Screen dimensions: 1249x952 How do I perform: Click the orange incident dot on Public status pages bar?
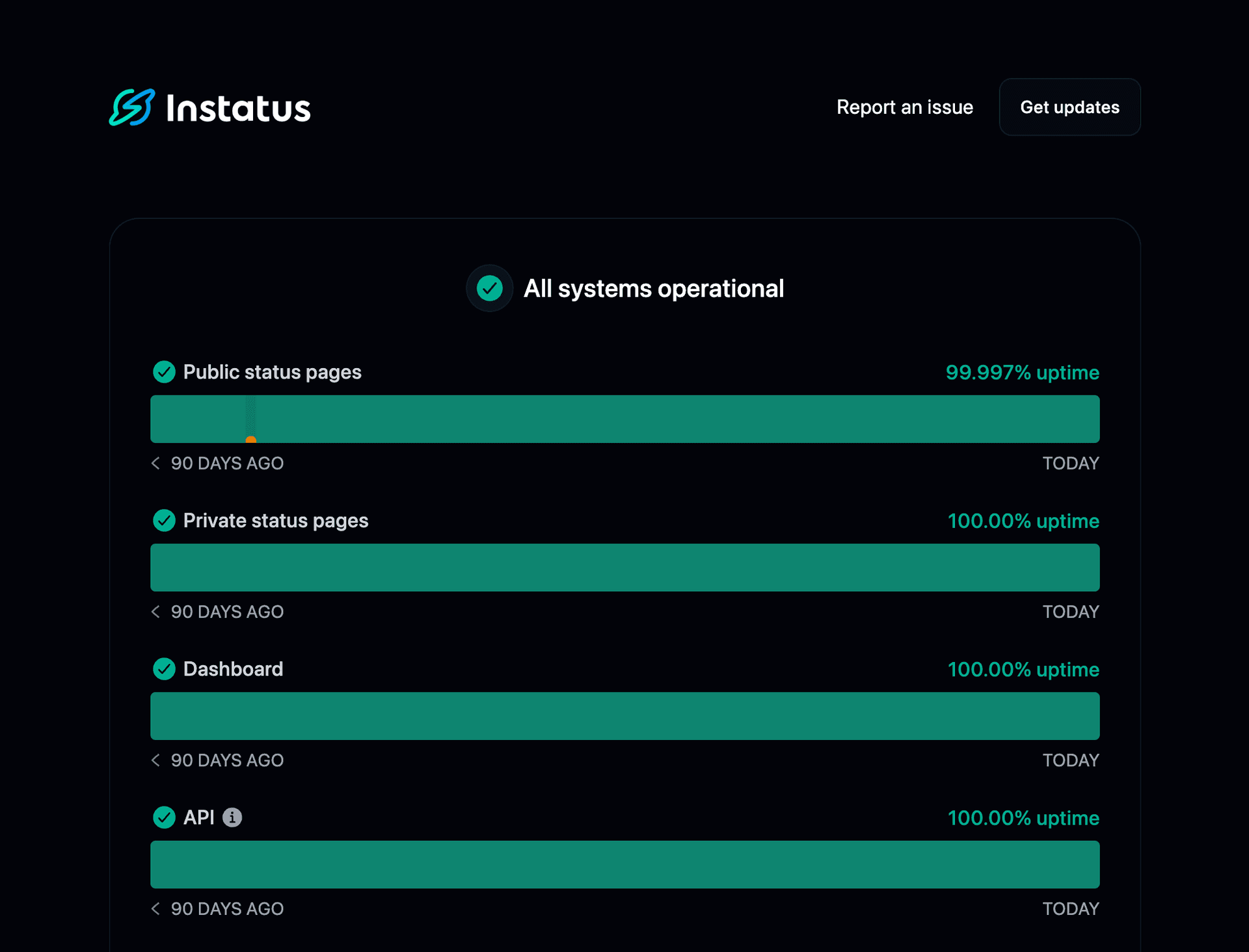click(250, 440)
